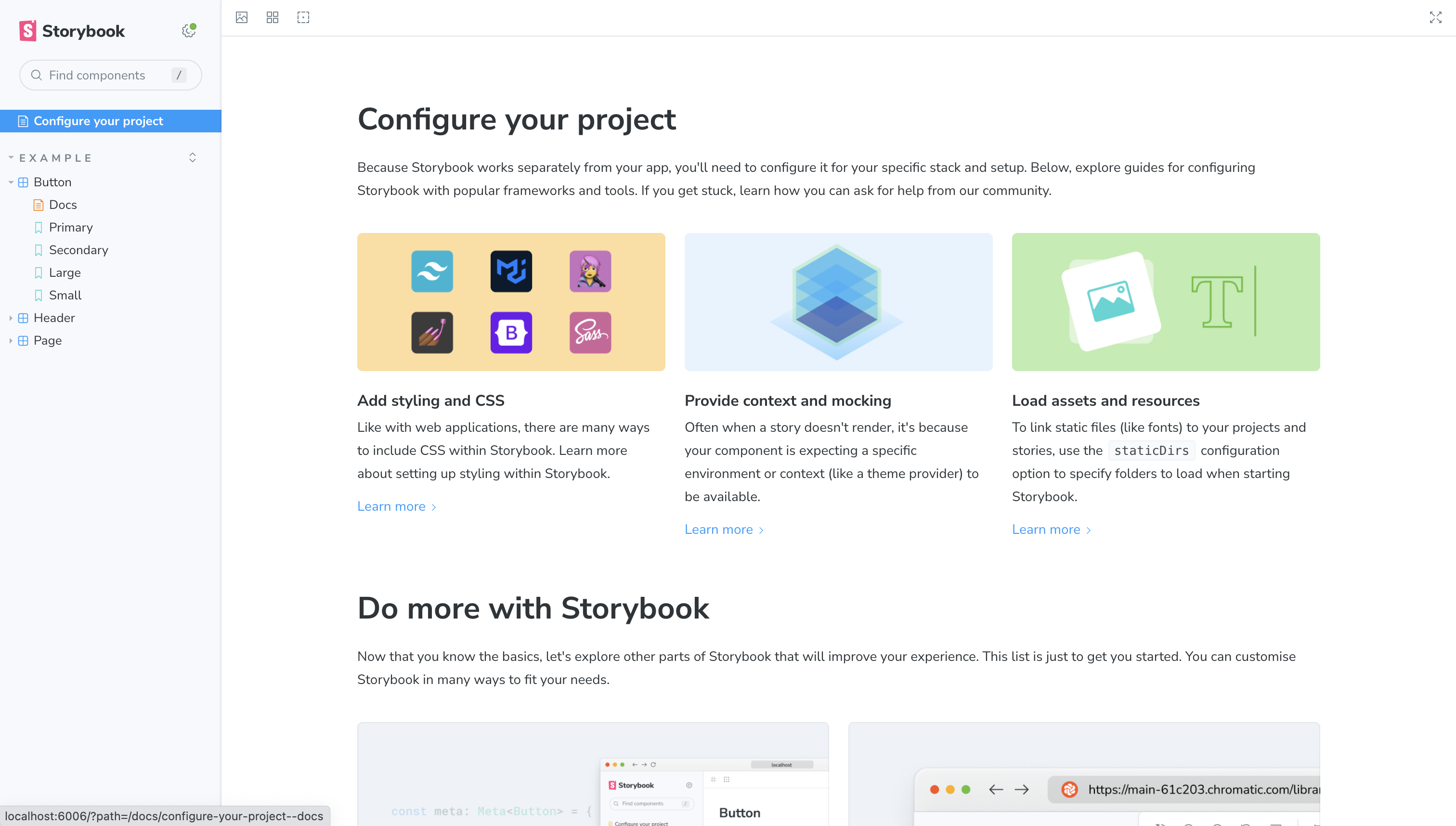Click the expand/collapse all arrows beside EXAMPLE

[x=193, y=158]
